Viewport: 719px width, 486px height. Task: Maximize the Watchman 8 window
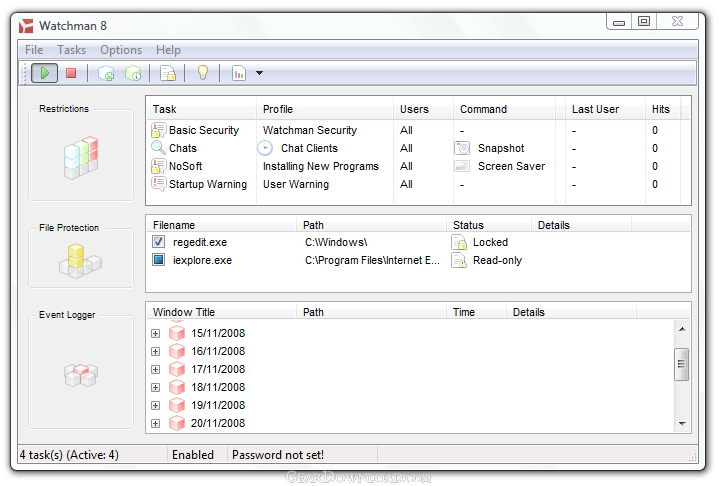click(644, 21)
